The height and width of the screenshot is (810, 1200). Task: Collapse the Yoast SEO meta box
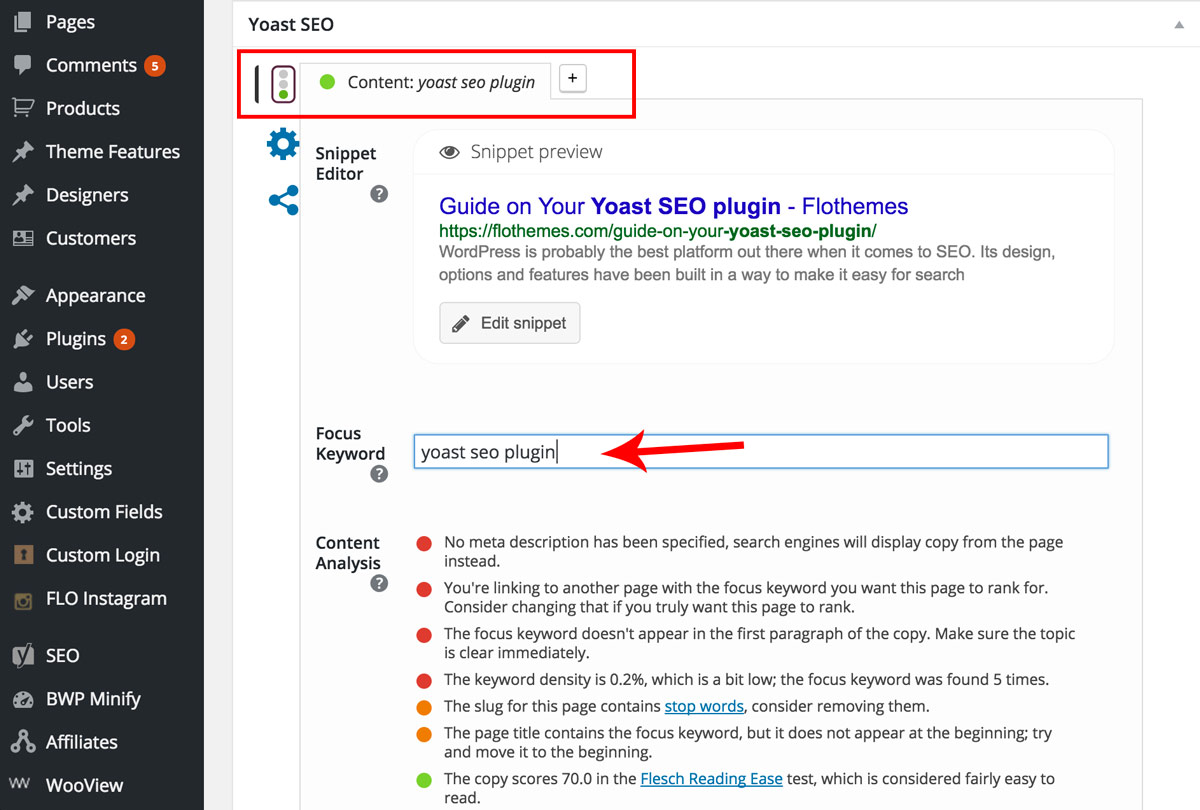pos(1179,24)
